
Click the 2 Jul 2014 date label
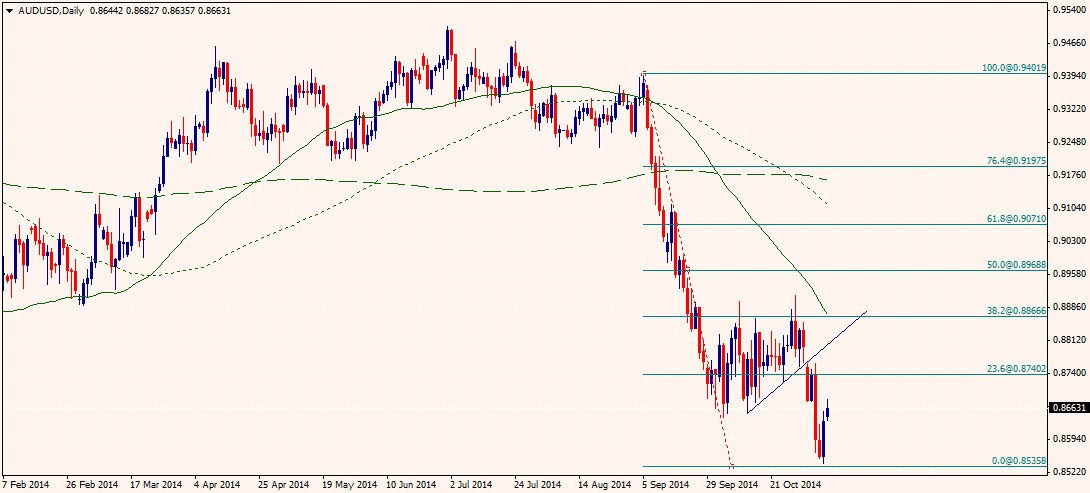pos(473,484)
